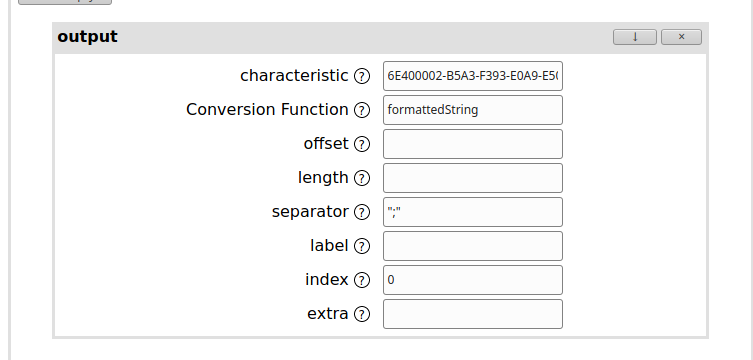View help tooltip for separator
This screenshot has width=753, height=360.
point(362,212)
